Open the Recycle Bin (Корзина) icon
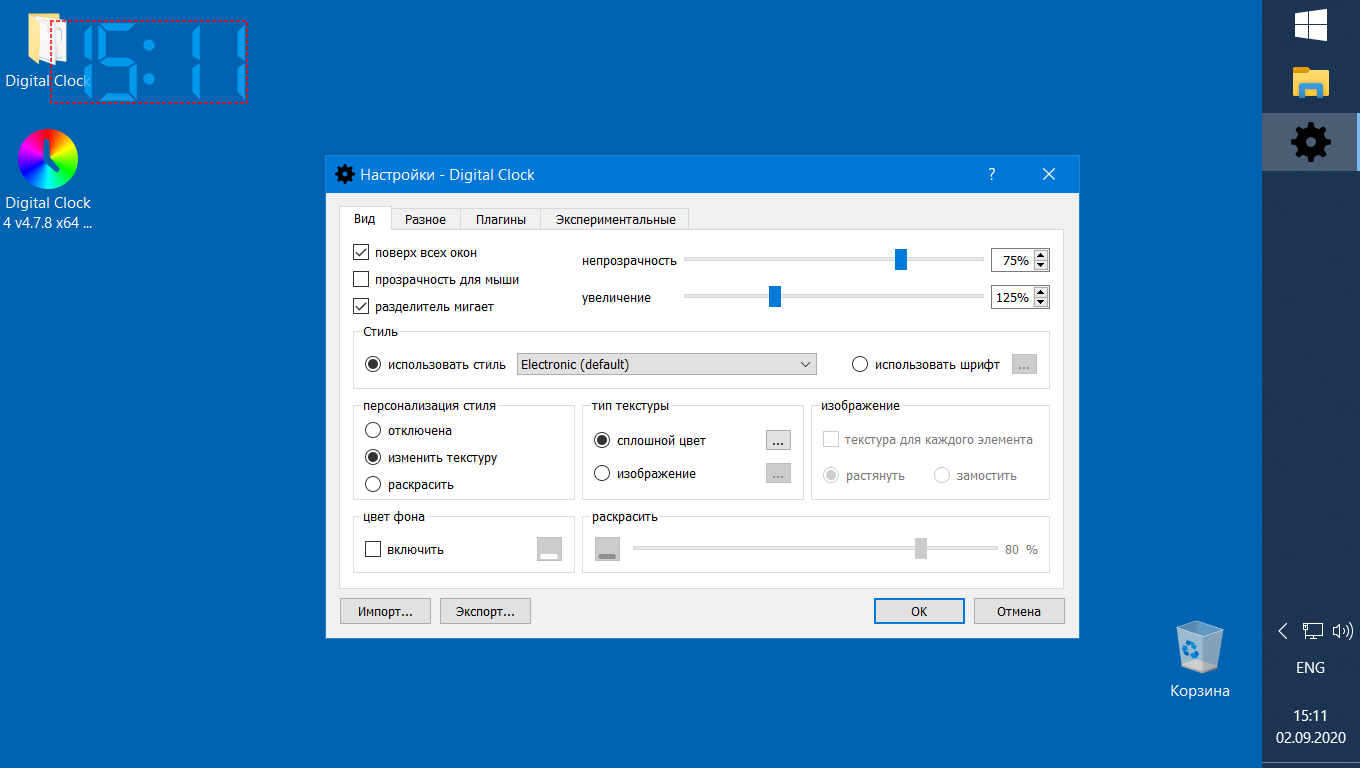Screen dimensions: 1360x768 pos(1199,648)
